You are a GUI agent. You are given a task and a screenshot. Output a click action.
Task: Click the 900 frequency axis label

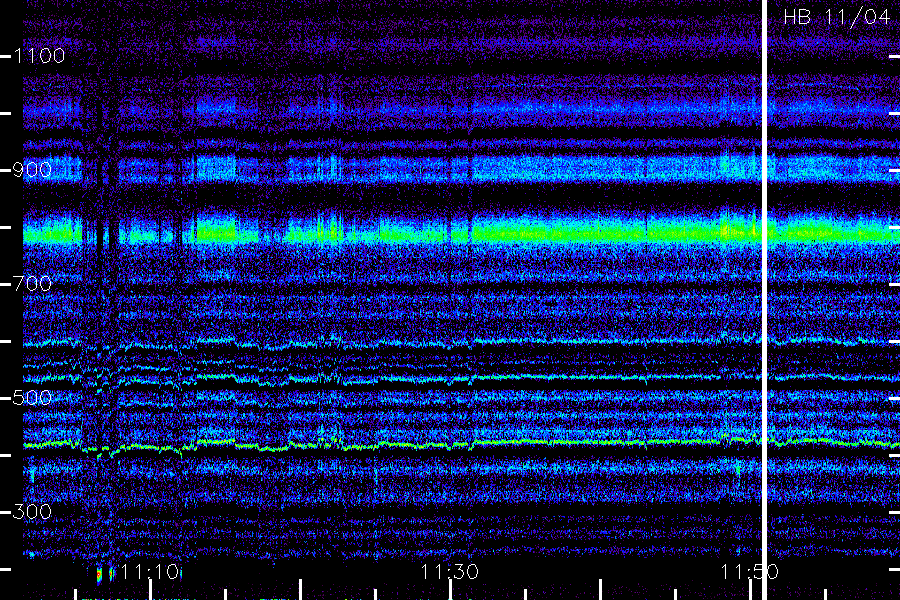tap(32, 170)
